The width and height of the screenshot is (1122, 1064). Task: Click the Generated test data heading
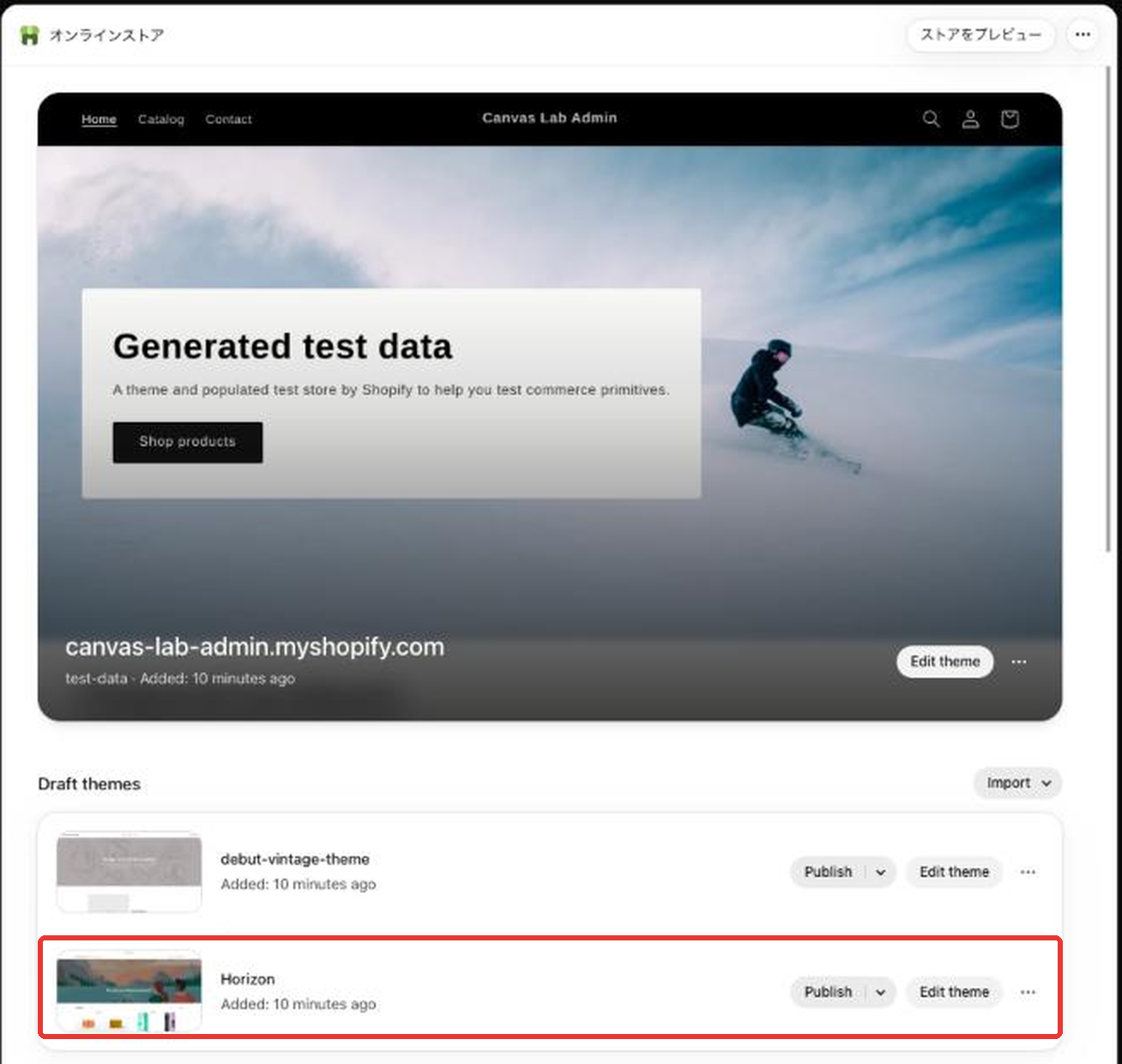click(283, 347)
